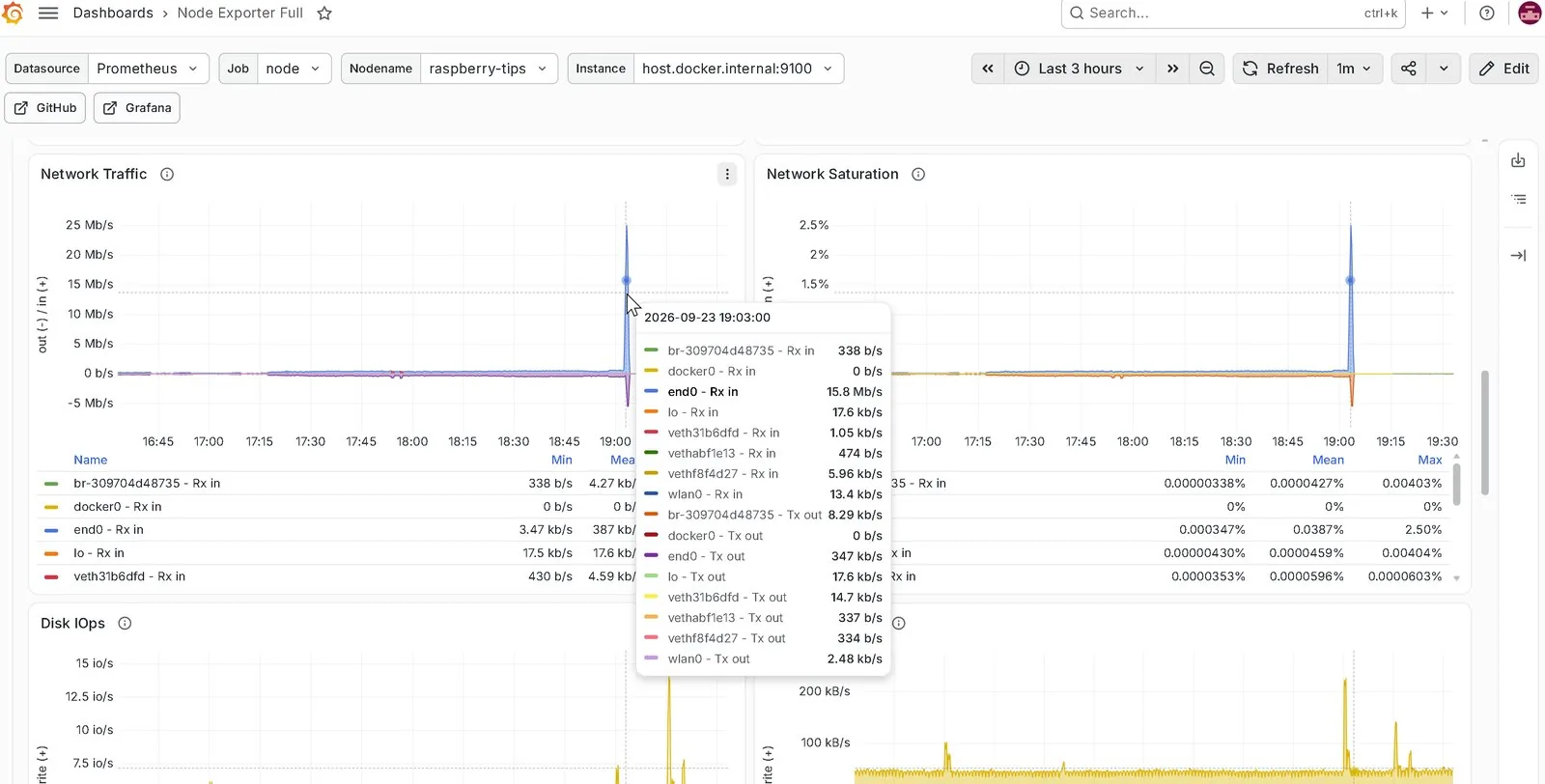Screen dimensions: 1545x784
Task: Shift time range backward
Action: click(x=988, y=69)
